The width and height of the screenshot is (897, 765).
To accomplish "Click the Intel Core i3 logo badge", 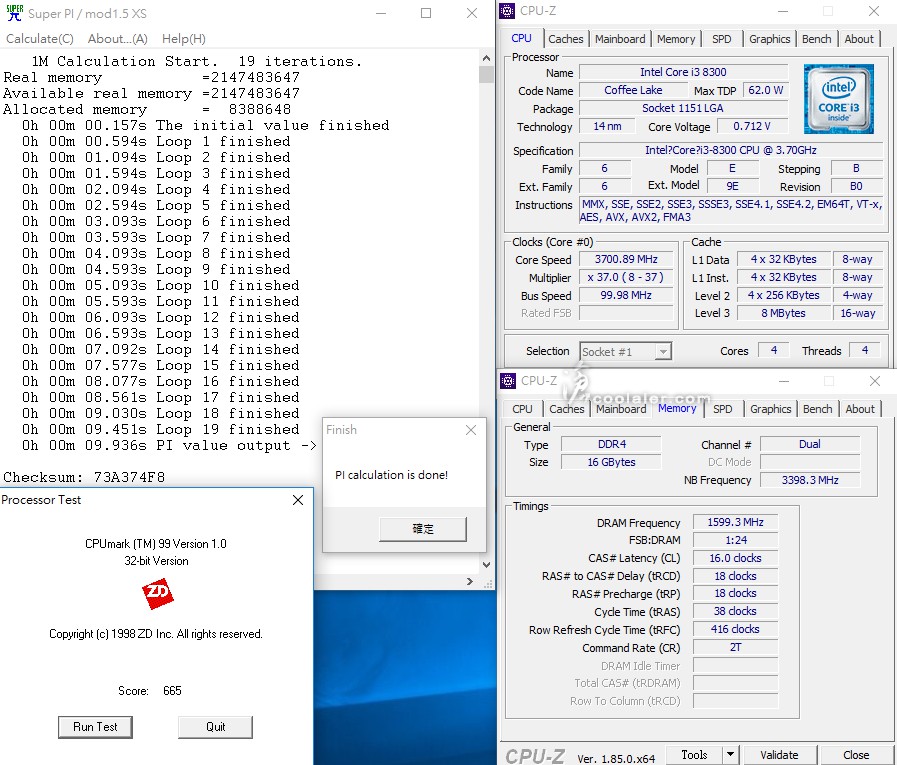I will [838, 99].
